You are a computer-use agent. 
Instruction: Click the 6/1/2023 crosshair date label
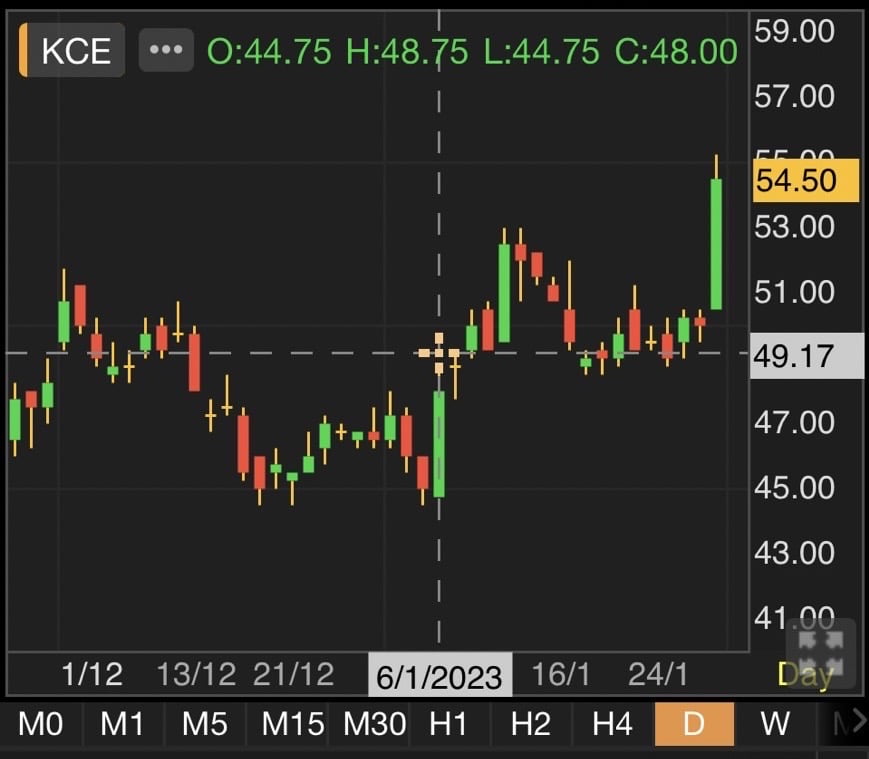pos(440,677)
